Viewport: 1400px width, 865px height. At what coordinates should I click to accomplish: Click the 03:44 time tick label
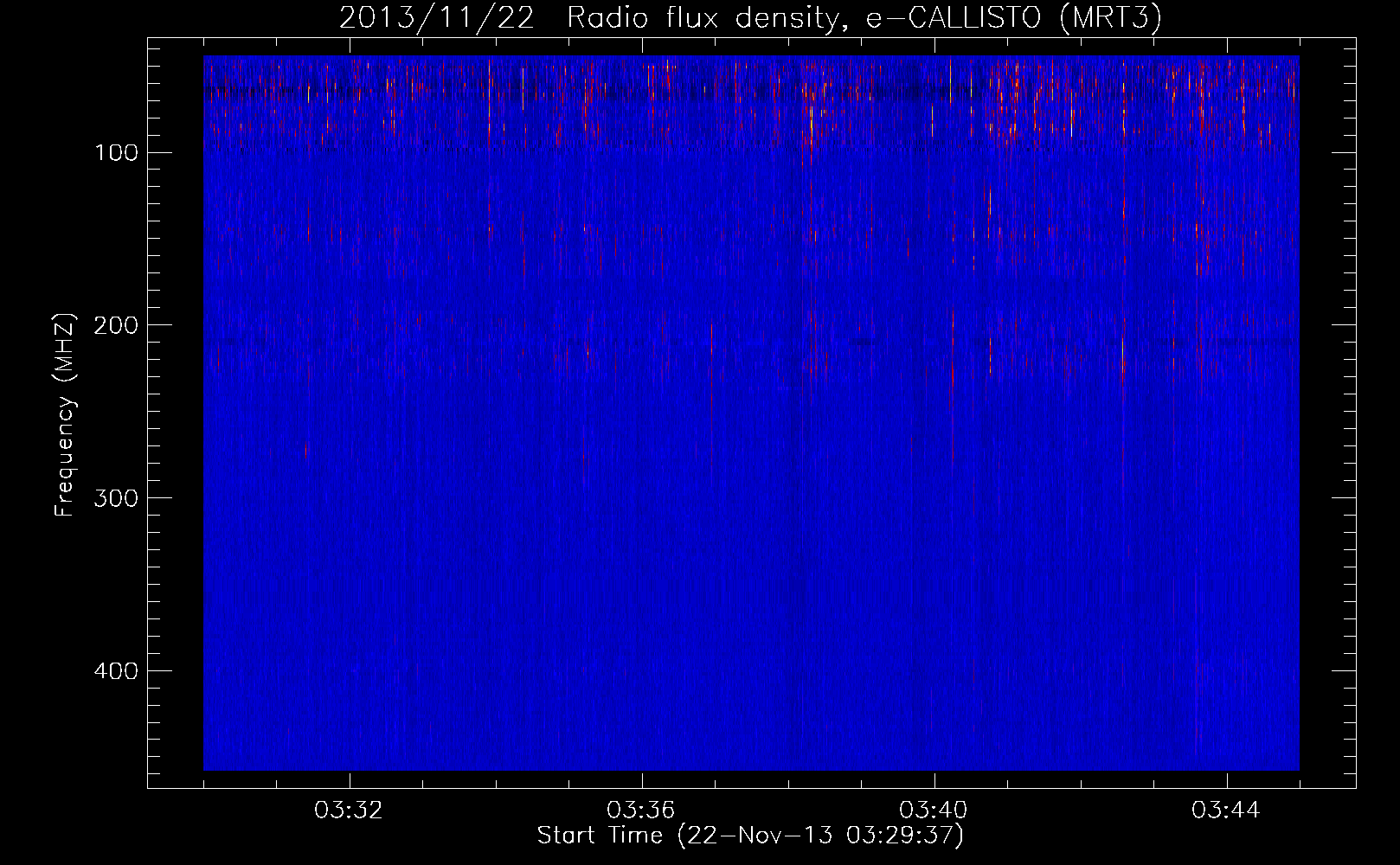tap(1226, 811)
